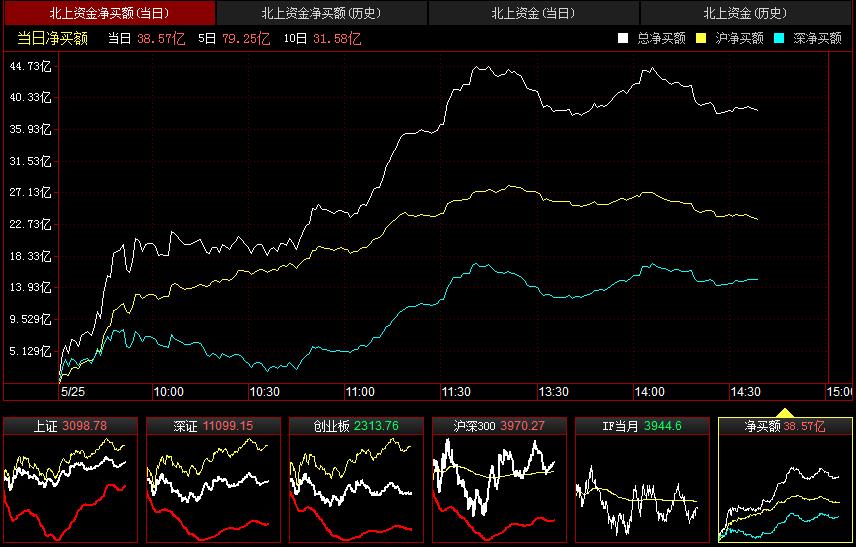Open the IF当月 futures mini chart
The width and height of the screenshot is (856, 547).
(x=641, y=480)
